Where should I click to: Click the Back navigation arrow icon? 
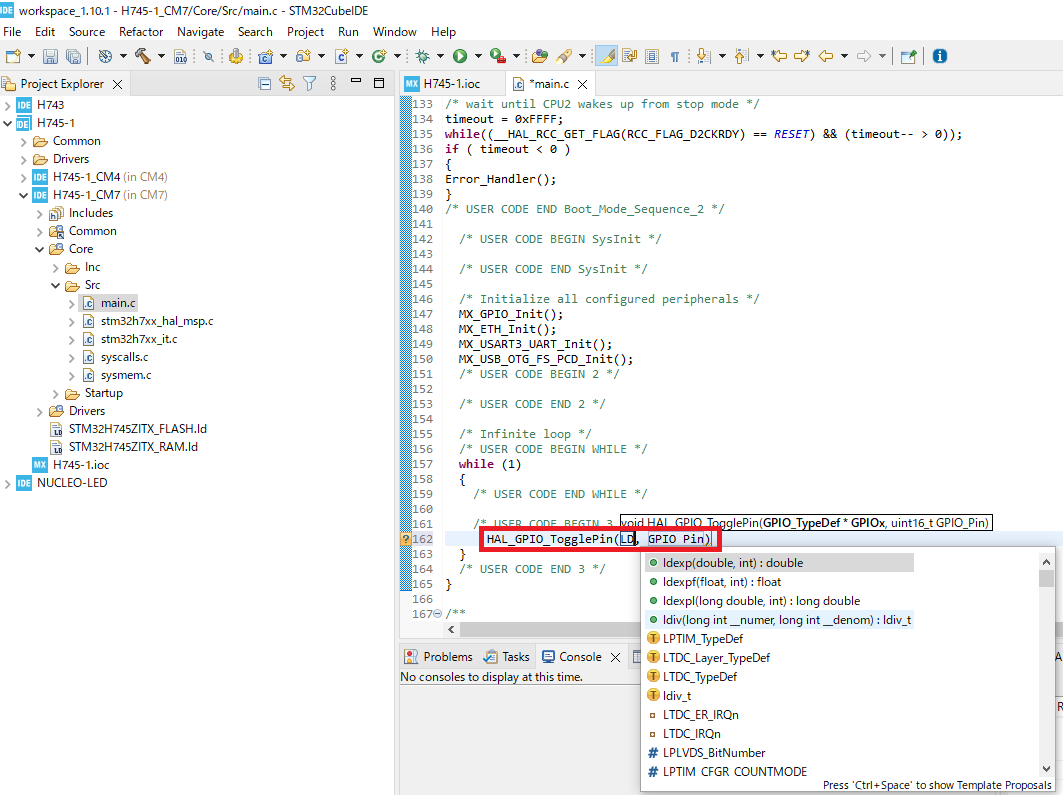coord(826,56)
